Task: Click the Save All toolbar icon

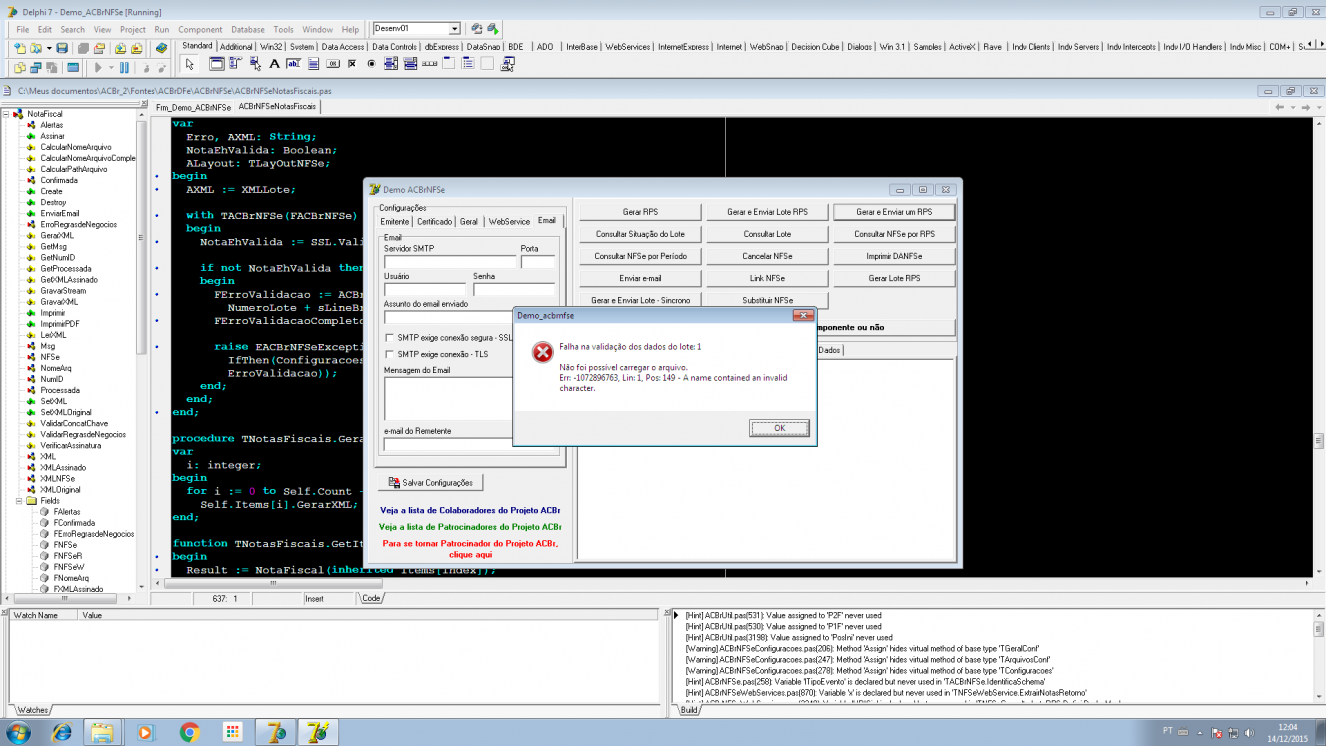Action: click(84, 48)
